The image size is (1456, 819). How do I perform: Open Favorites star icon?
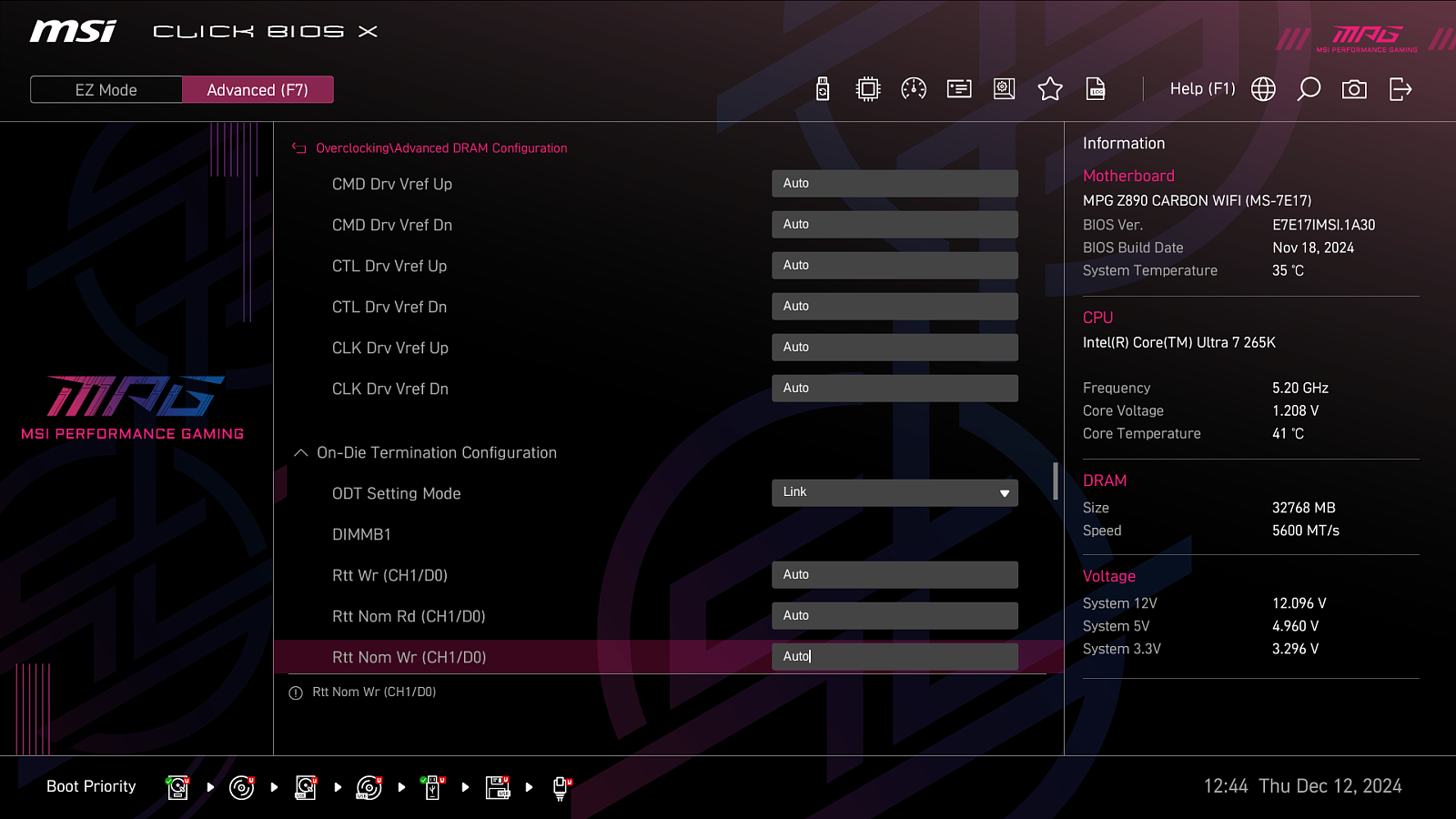(1050, 89)
